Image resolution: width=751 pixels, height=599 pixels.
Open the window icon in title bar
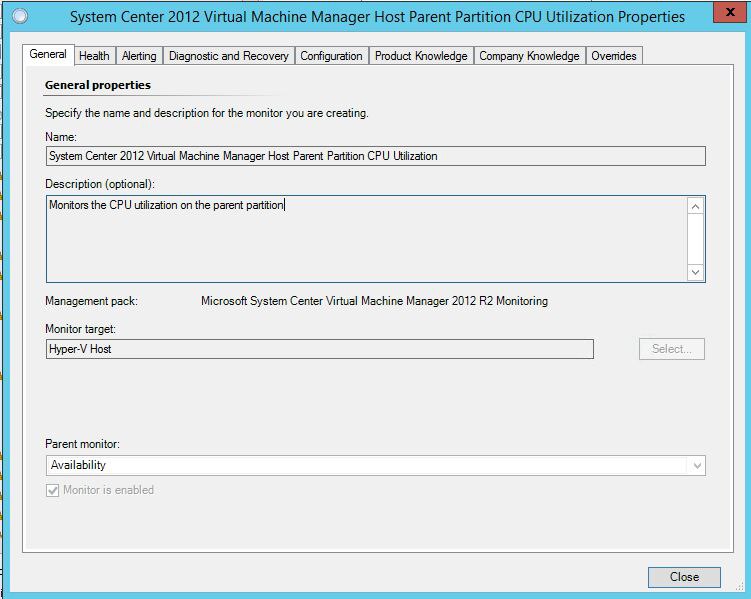[20, 16]
